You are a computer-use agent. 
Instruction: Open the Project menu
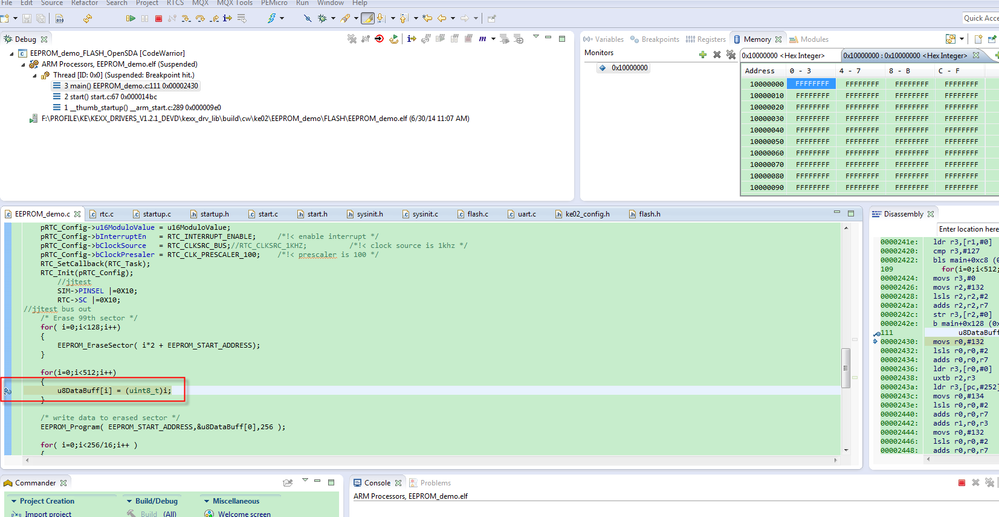coord(147,3)
